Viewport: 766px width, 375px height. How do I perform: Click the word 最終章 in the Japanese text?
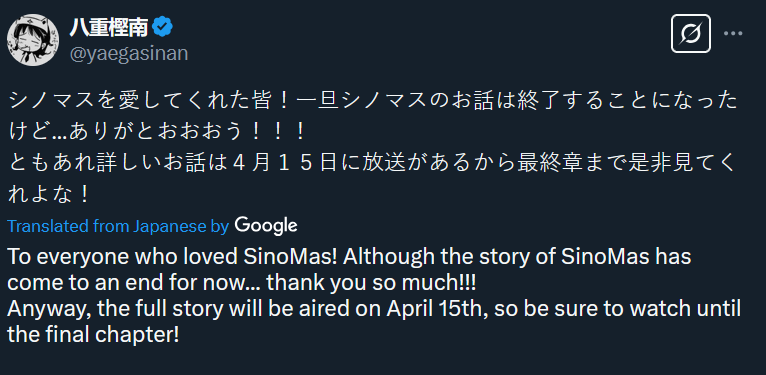[x=542, y=164]
